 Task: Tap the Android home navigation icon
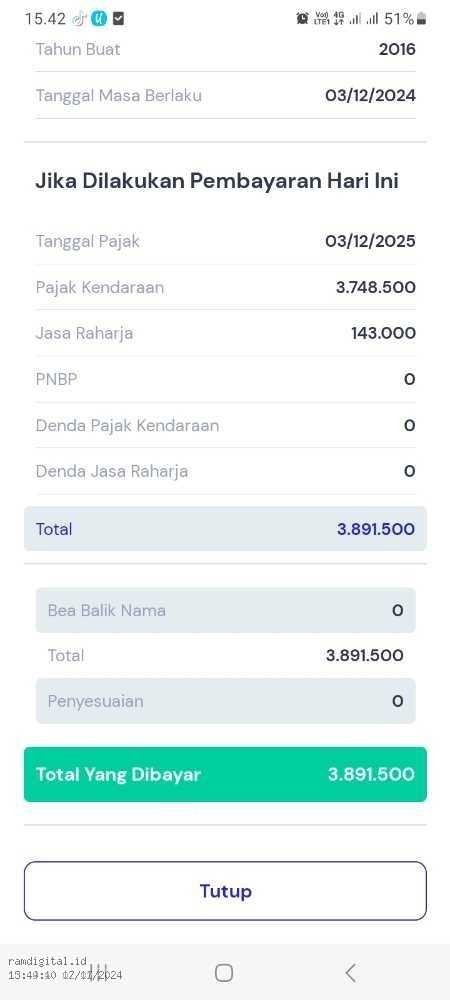pos(224,973)
